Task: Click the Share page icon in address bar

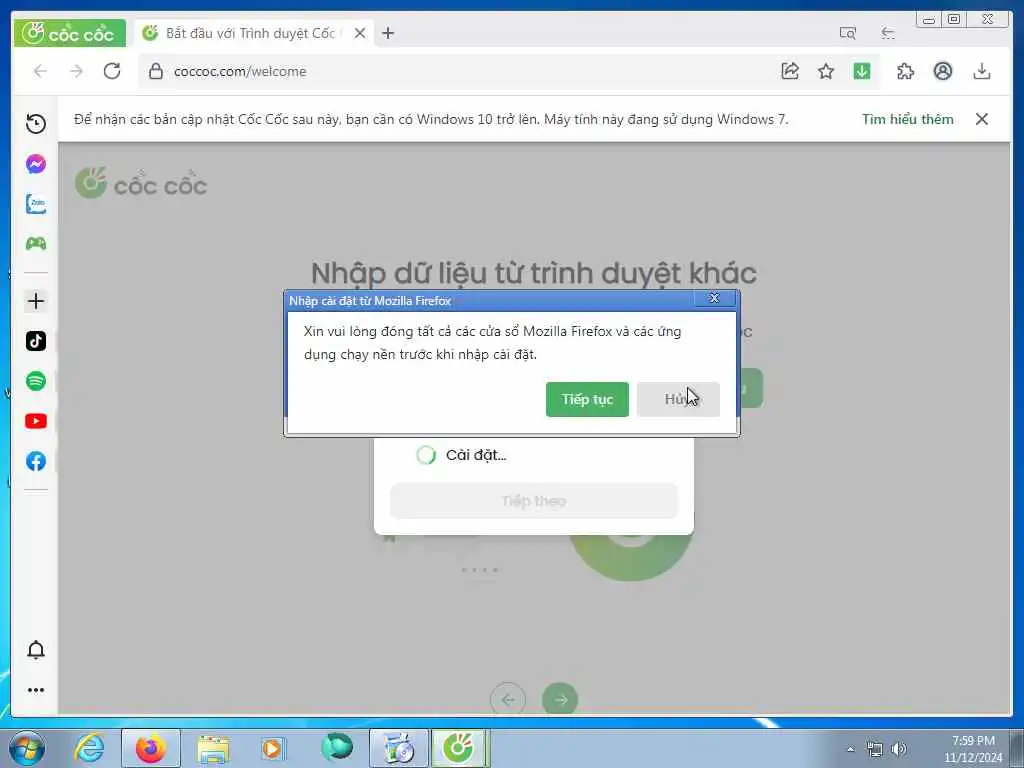Action: coord(790,71)
